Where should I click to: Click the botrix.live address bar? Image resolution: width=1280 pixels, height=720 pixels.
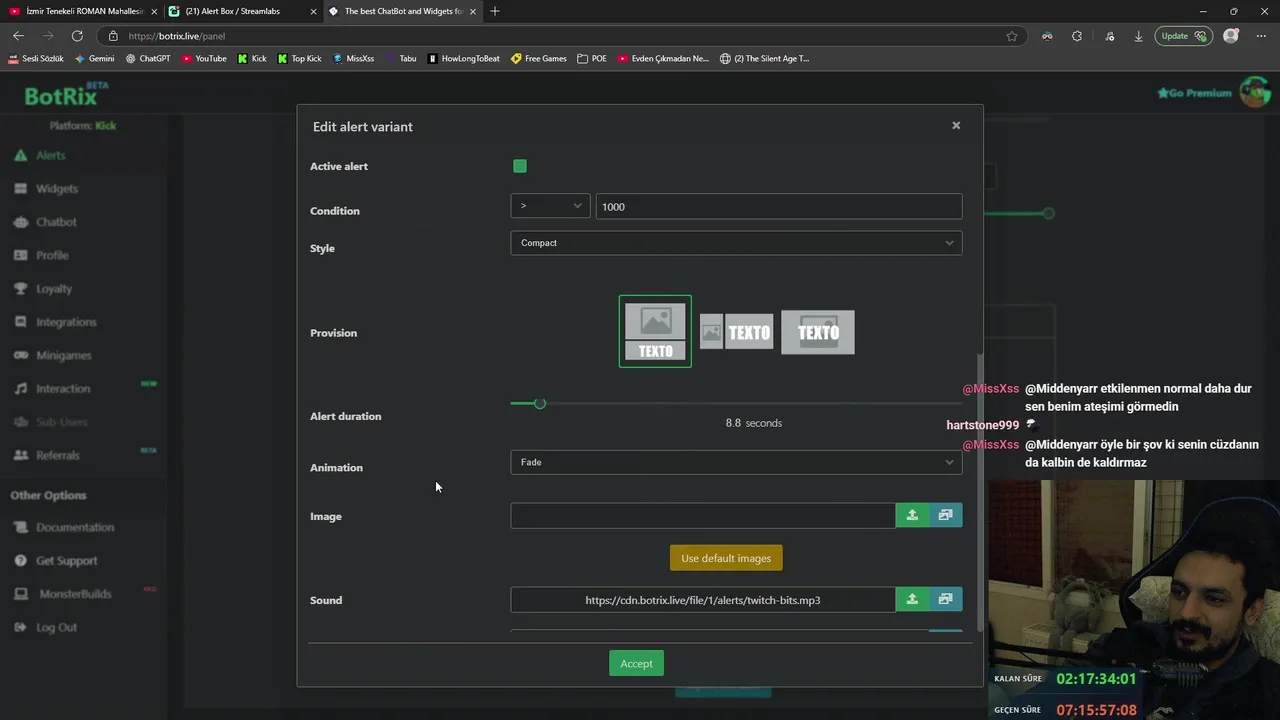click(x=560, y=36)
